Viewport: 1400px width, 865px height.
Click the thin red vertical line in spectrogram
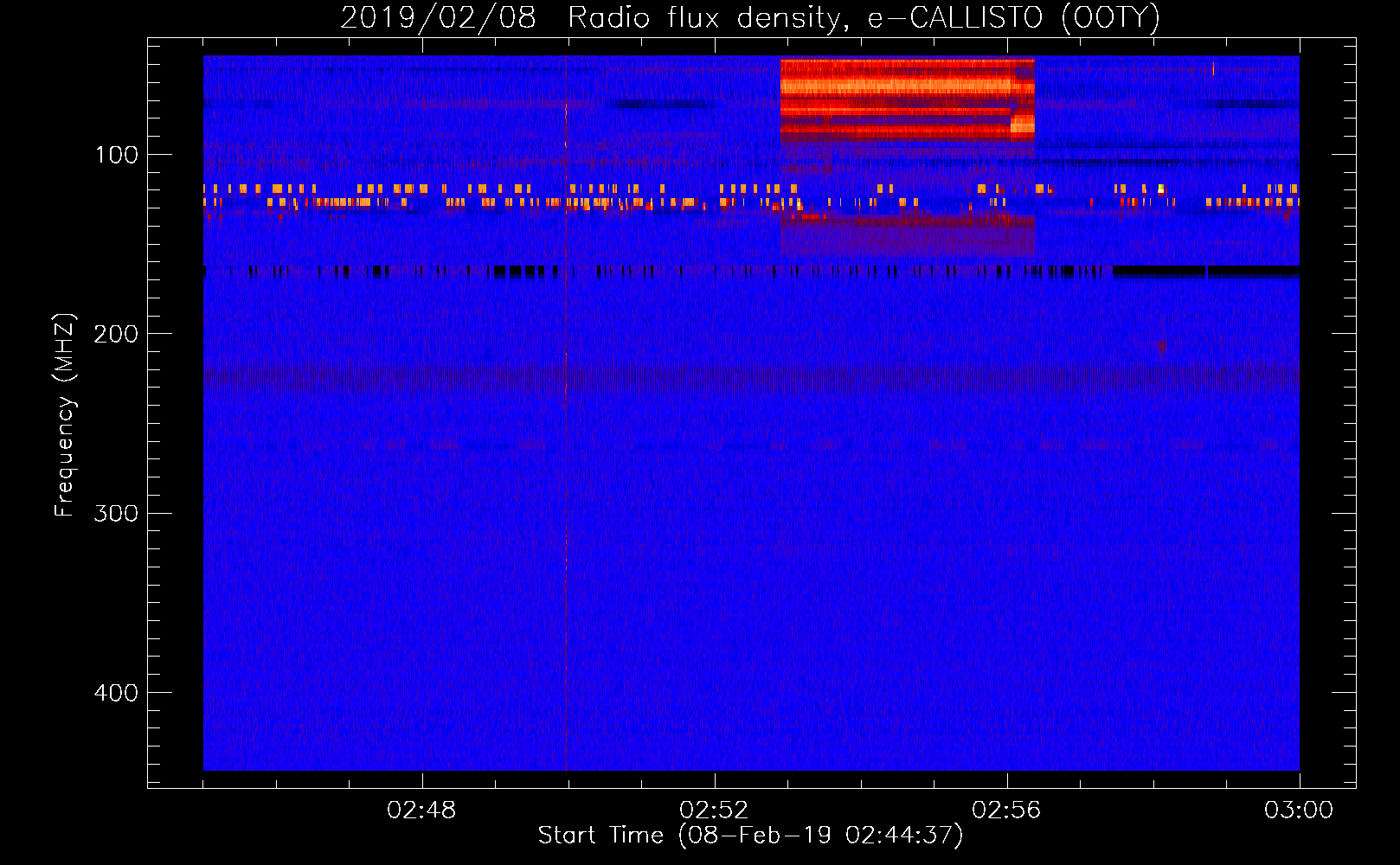click(566, 413)
